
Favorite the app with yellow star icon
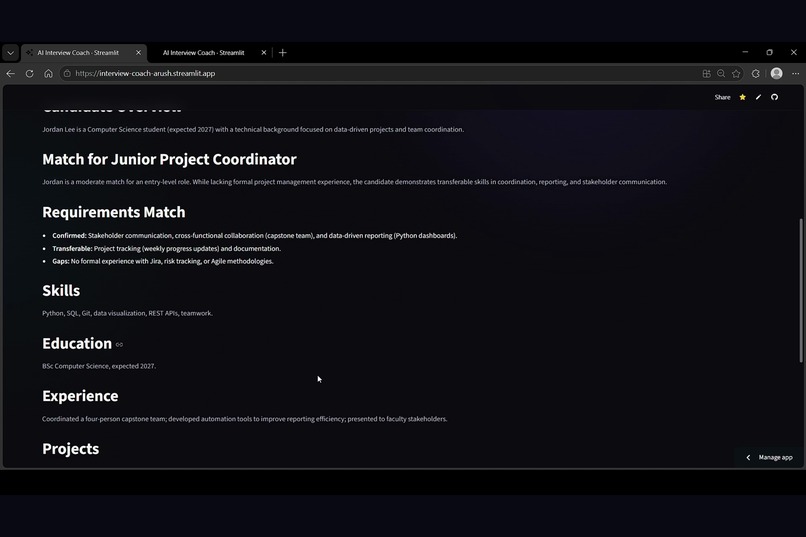pyautogui.click(x=742, y=97)
